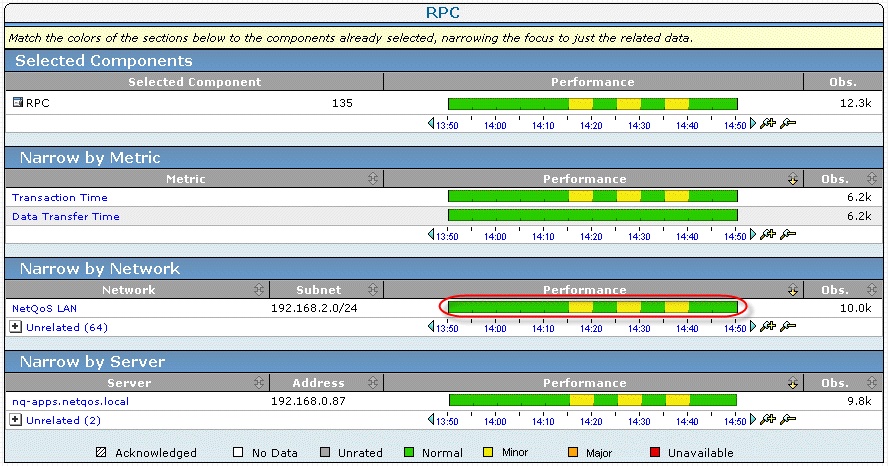The width and height of the screenshot is (888, 466).
Task: Click the Transaction Time performance bar
Action: click(593, 196)
